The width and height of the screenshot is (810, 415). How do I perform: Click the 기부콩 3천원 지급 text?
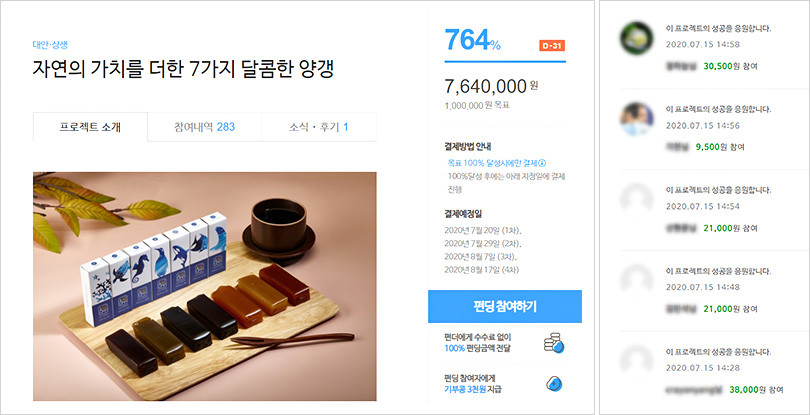click(472, 389)
